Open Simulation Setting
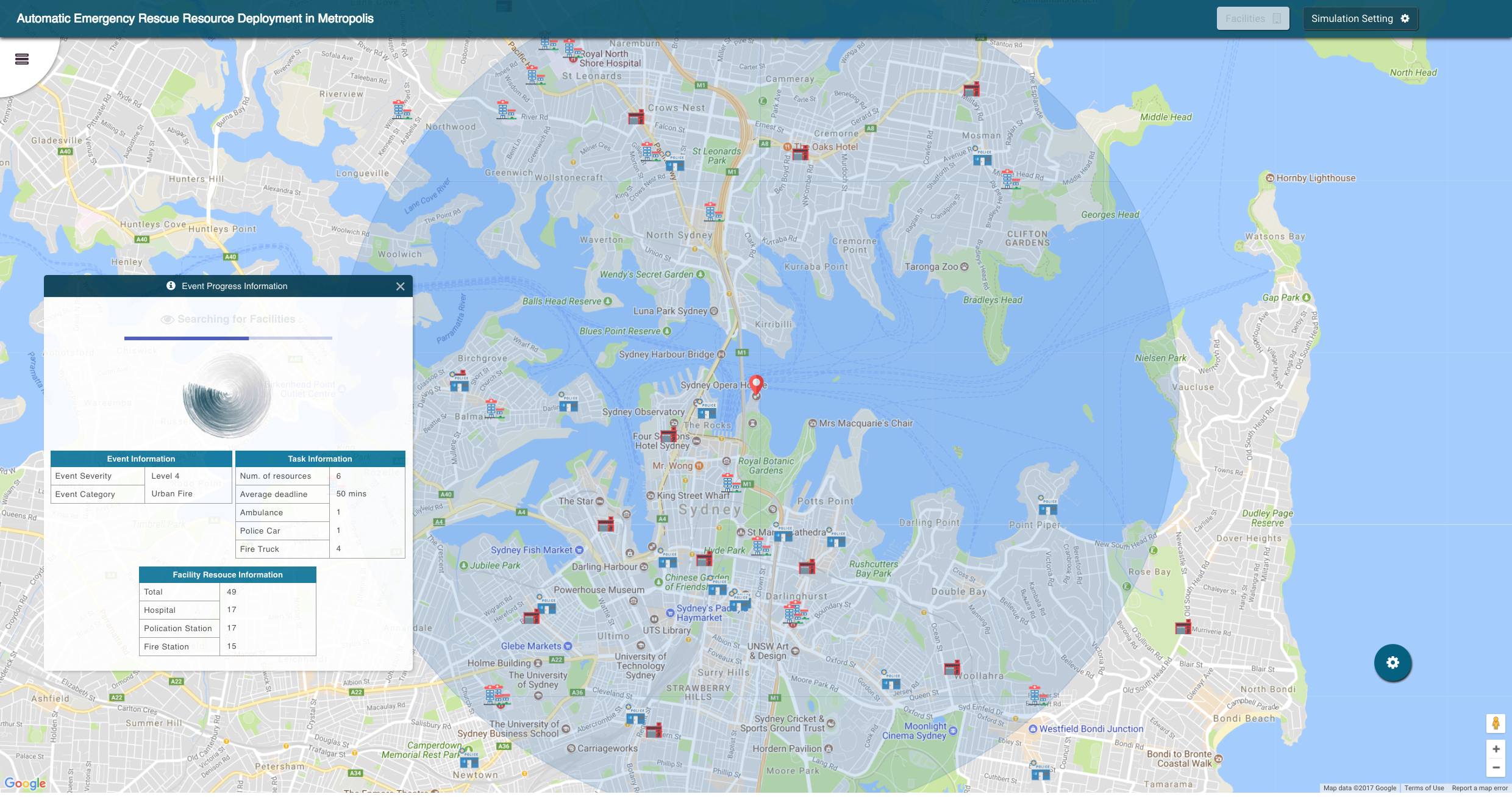Viewport: 1512px width, 797px height. click(x=1360, y=19)
